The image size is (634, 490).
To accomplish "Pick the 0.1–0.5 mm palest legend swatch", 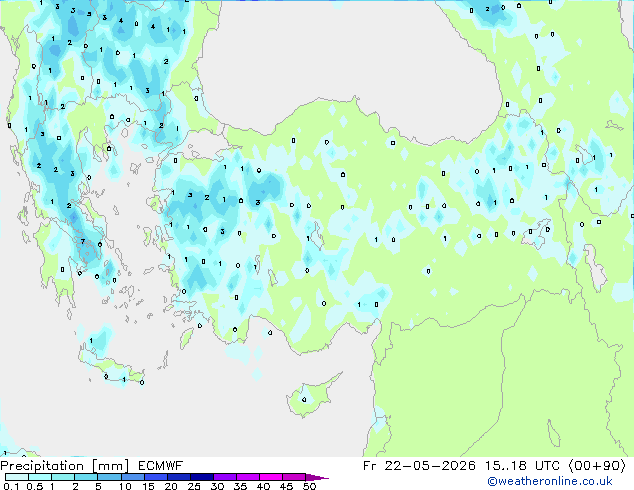I will pyautogui.click(x=17, y=477).
